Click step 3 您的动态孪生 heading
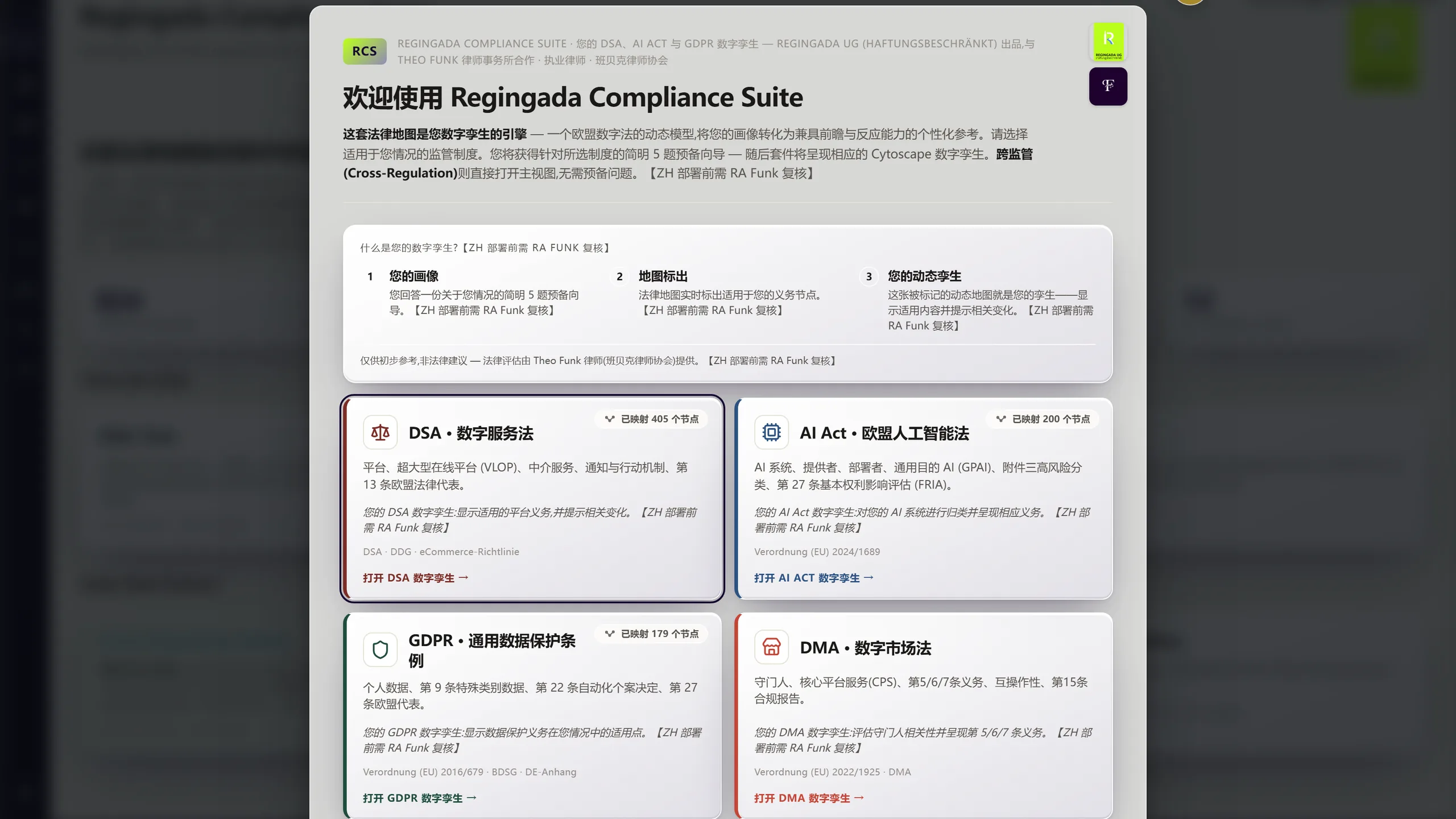This screenshot has height=819, width=1456. [x=925, y=276]
